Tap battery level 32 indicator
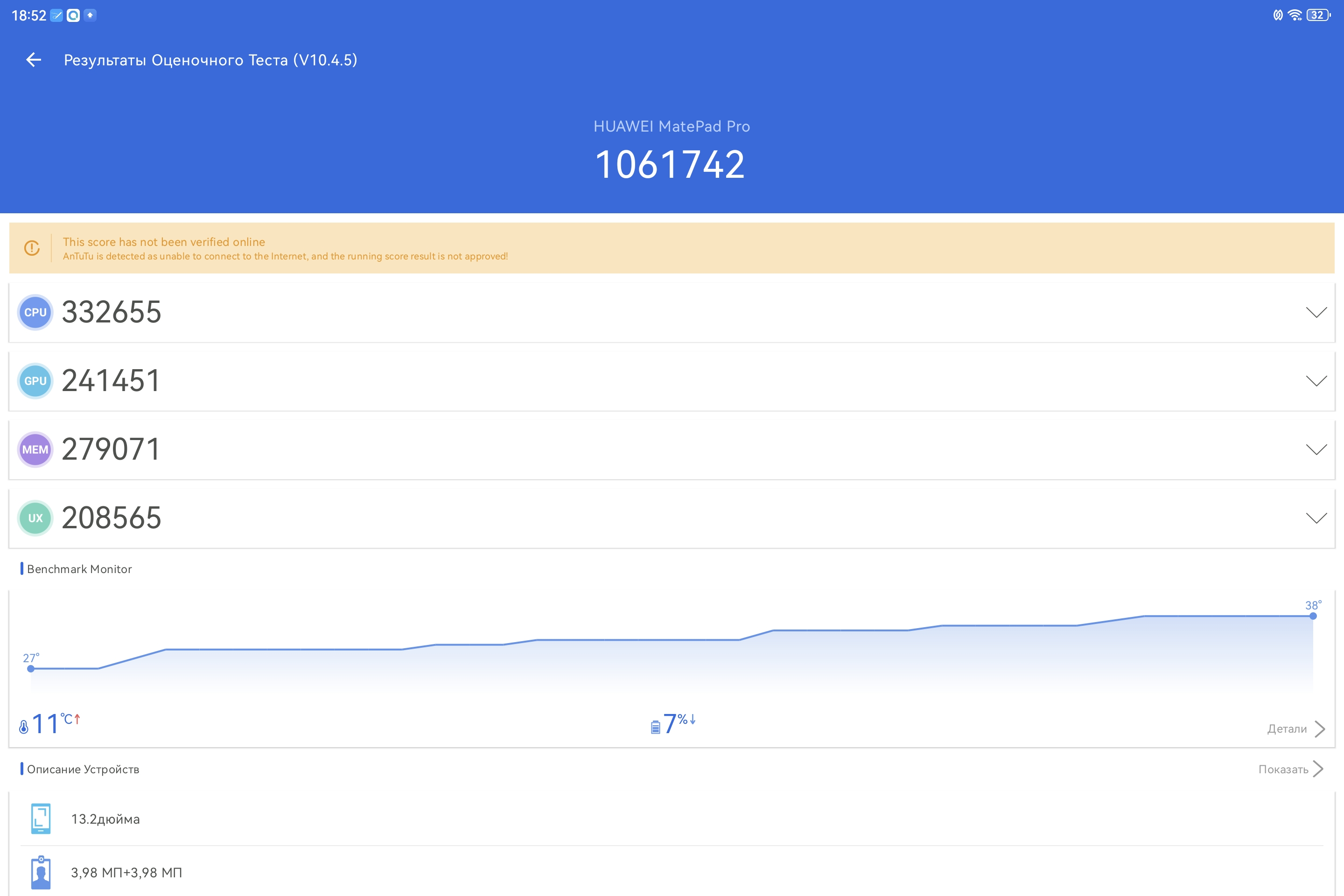The height and width of the screenshot is (896, 1344). click(x=1318, y=15)
